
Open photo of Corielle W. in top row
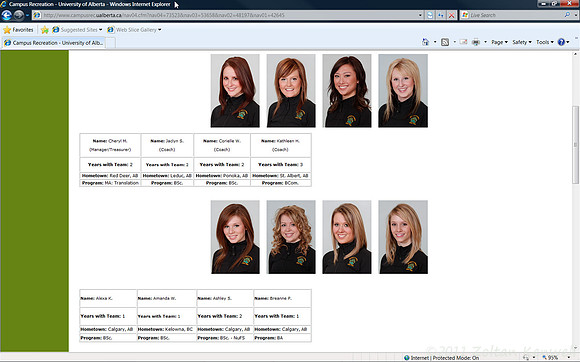pyautogui.click(x=347, y=91)
